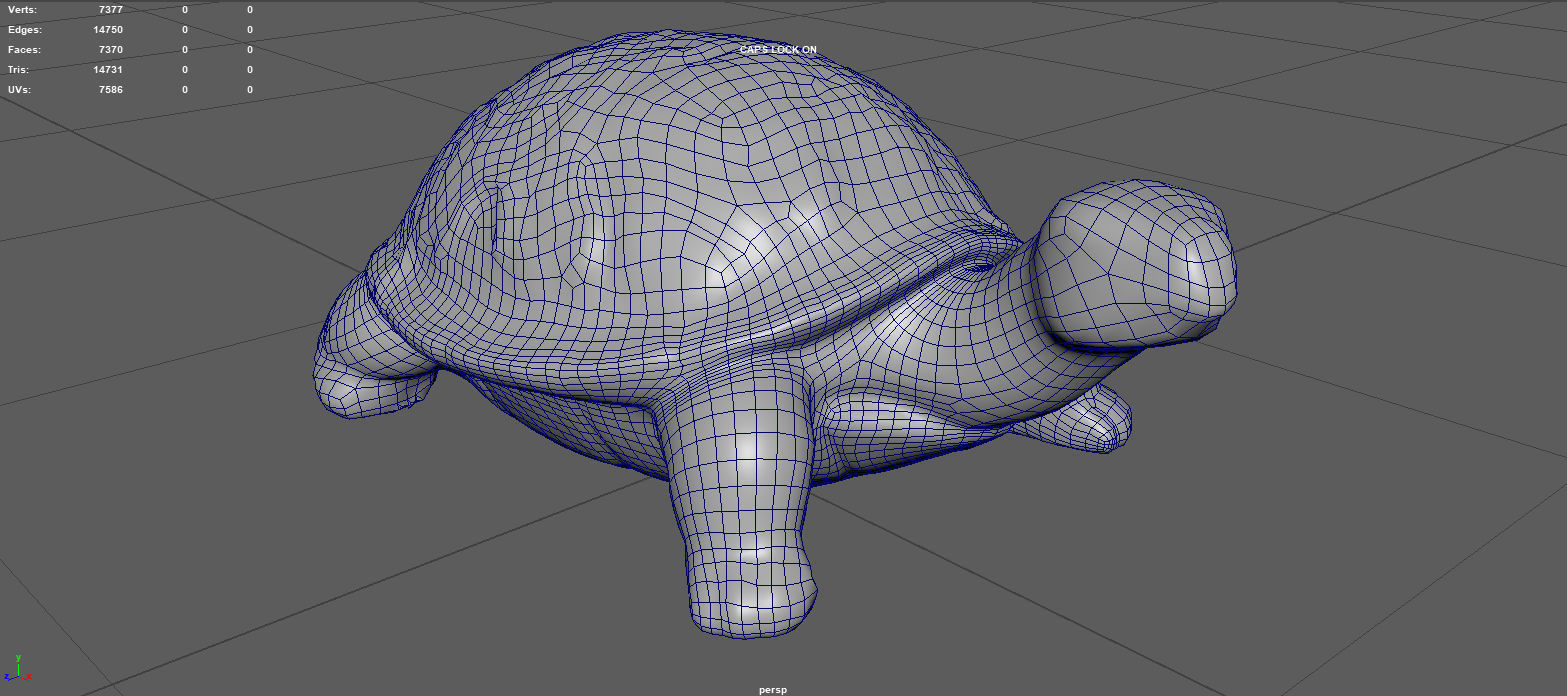1567x696 pixels.
Task: Click the UVs count 7586
Action: (x=111, y=90)
